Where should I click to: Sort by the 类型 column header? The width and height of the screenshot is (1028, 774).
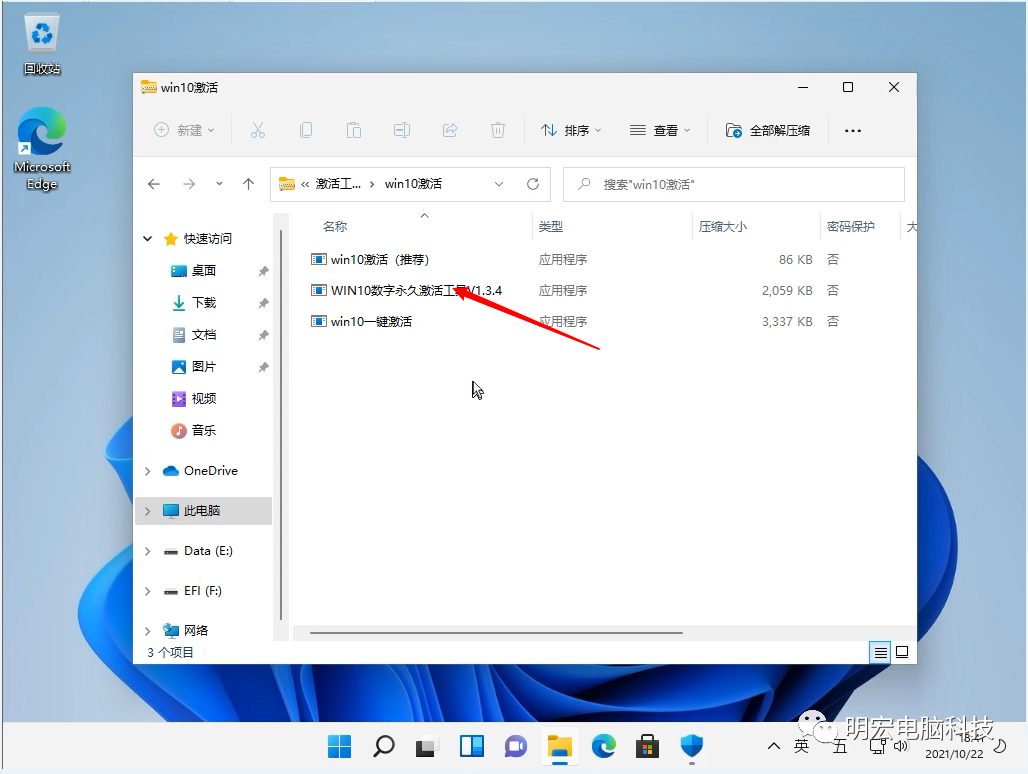click(x=551, y=227)
